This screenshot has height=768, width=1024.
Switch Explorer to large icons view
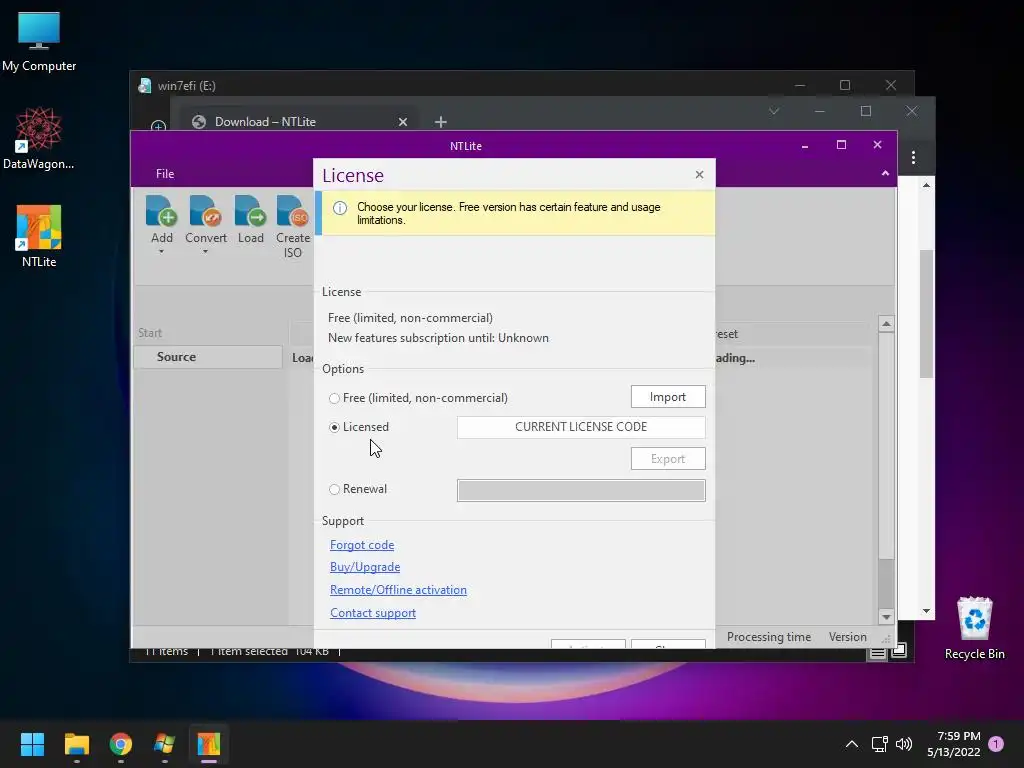[899, 650]
